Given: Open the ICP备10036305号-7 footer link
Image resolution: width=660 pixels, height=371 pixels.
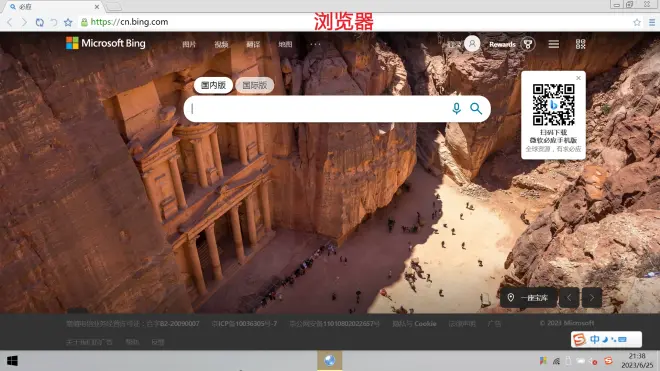Looking at the screenshot, I should click(244, 323).
